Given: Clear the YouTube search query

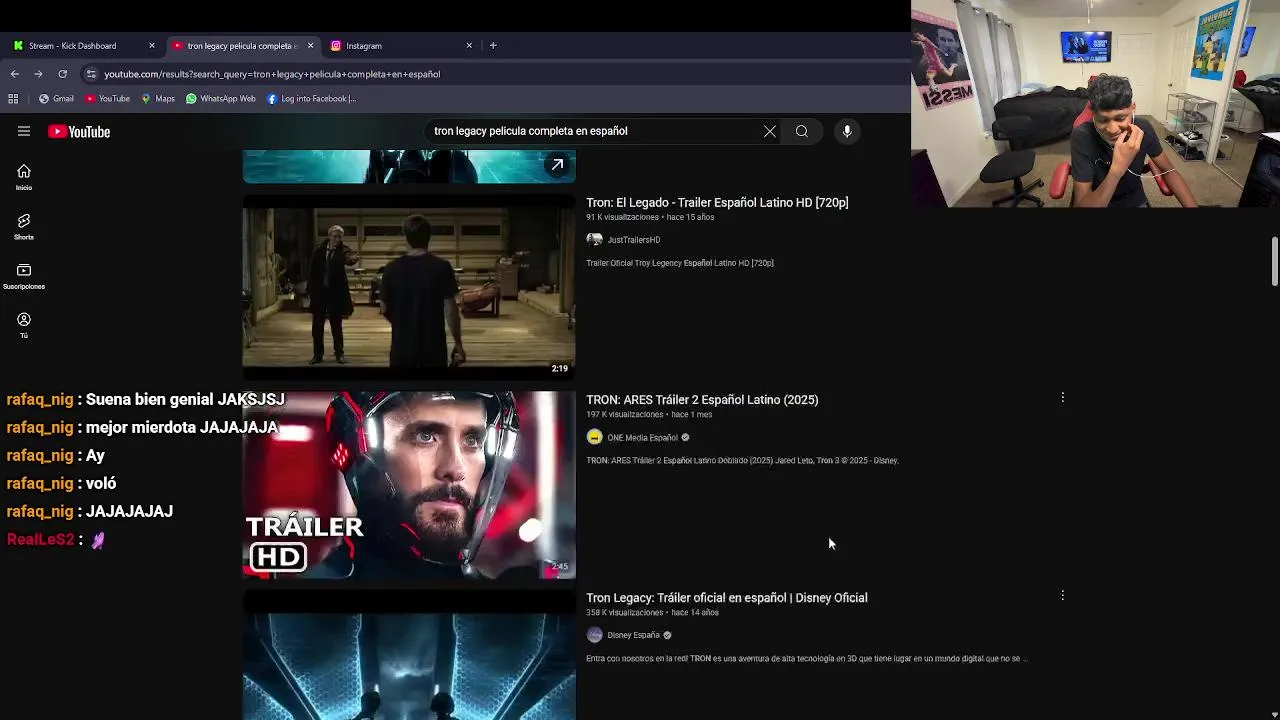Looking at the screenshot, I should click(770, 131).
